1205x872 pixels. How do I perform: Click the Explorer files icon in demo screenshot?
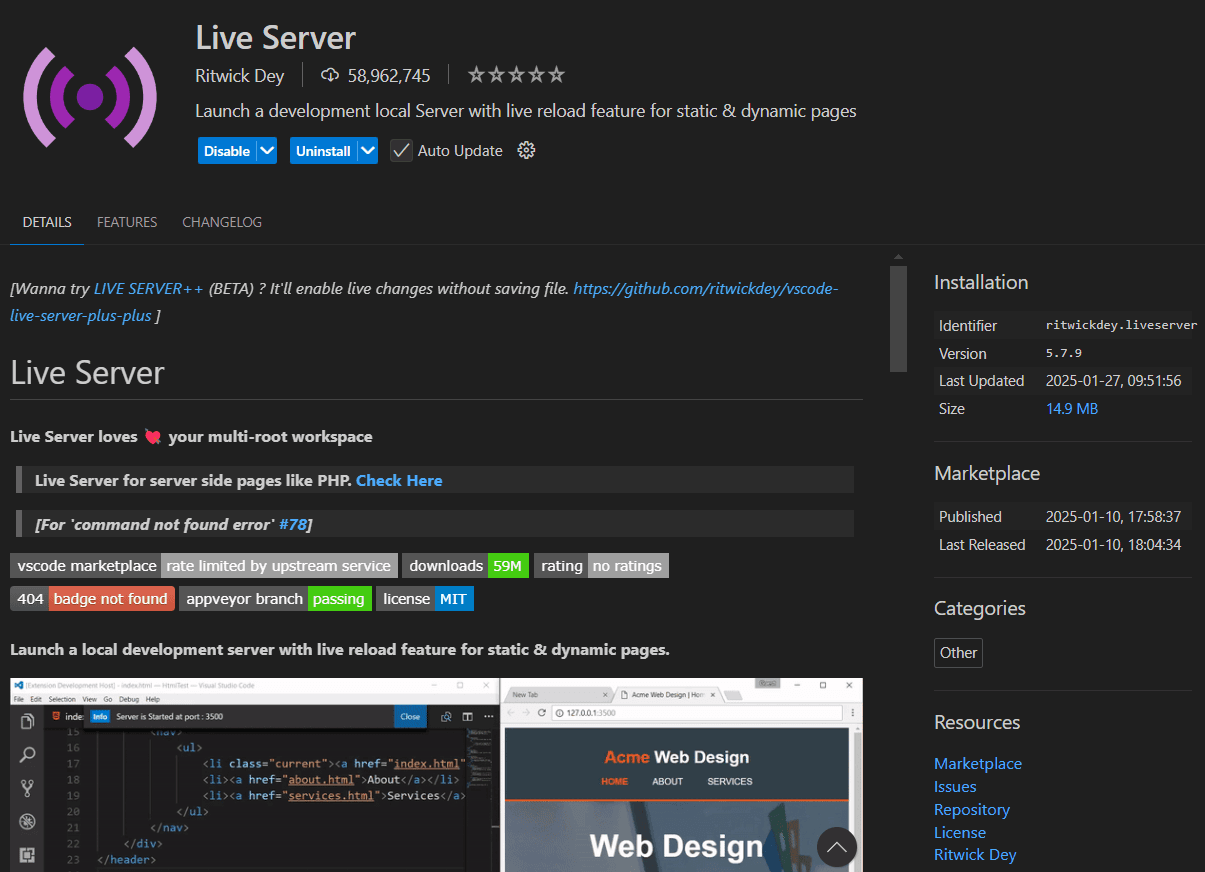[x=27, y=722]
